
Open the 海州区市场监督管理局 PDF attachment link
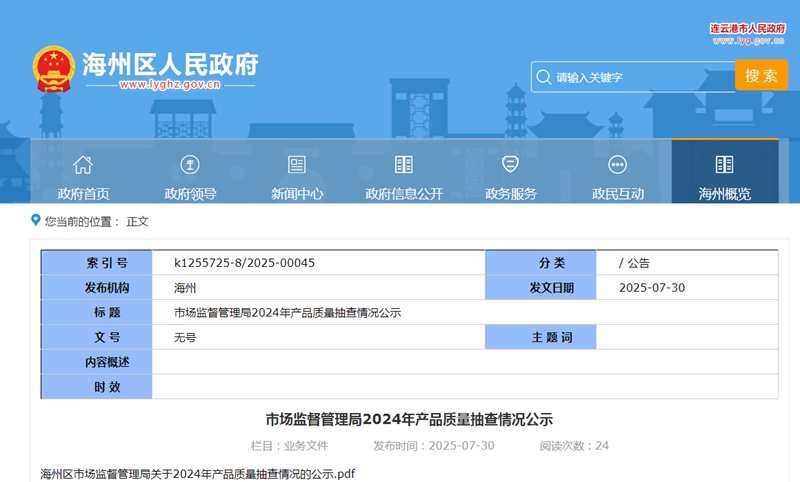tap(198, 473)
